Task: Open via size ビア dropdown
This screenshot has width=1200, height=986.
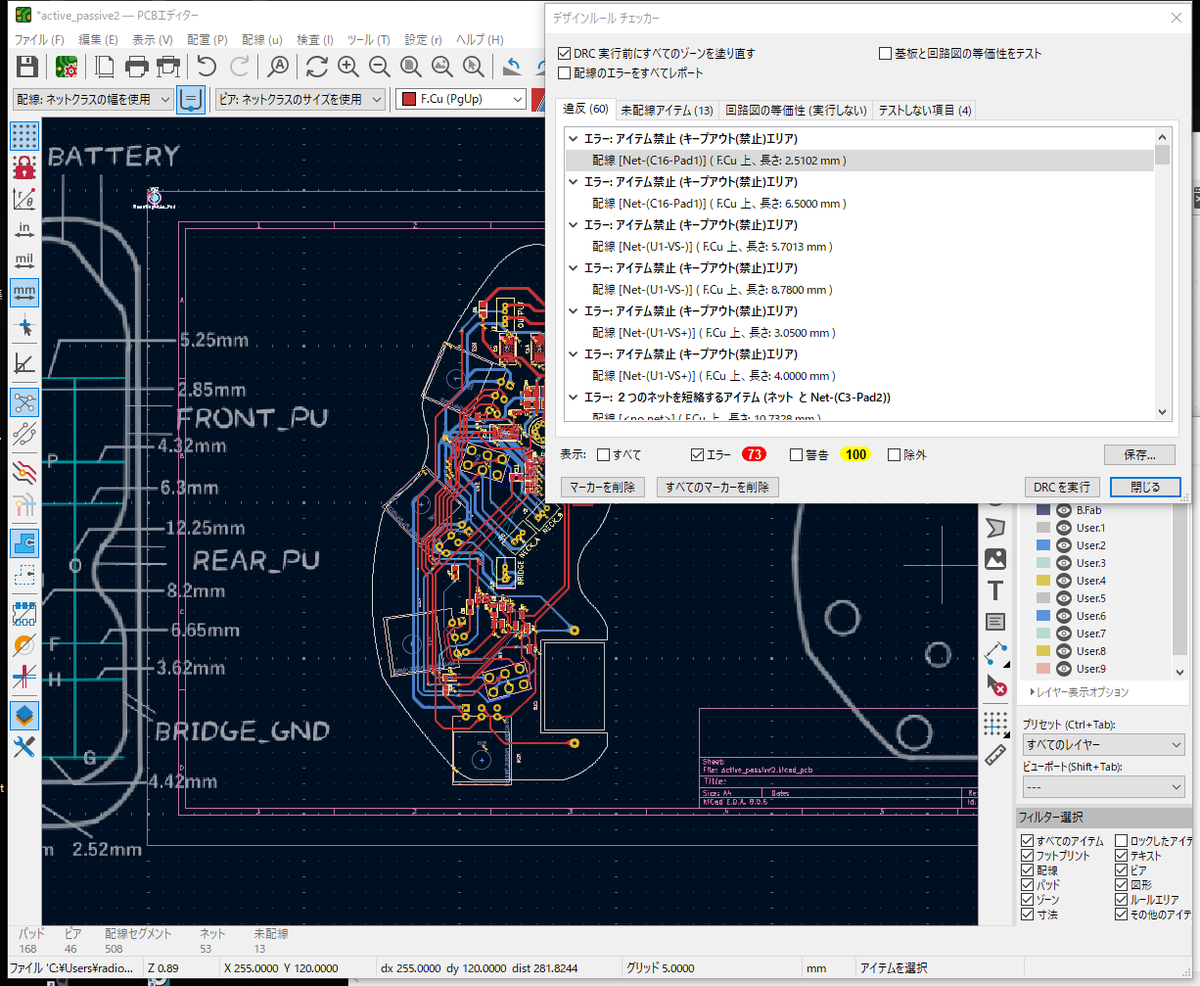Action: 300,99
